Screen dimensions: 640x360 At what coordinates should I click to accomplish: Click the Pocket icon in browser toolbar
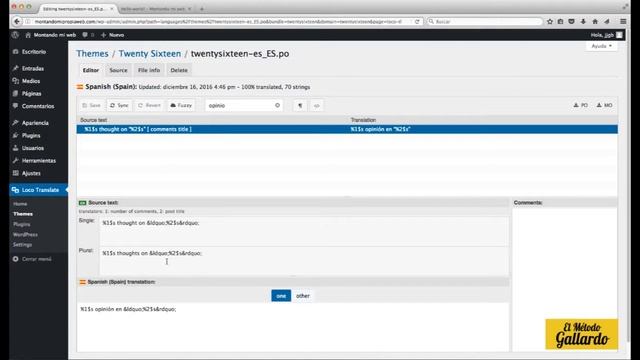(x=571, y=22)
